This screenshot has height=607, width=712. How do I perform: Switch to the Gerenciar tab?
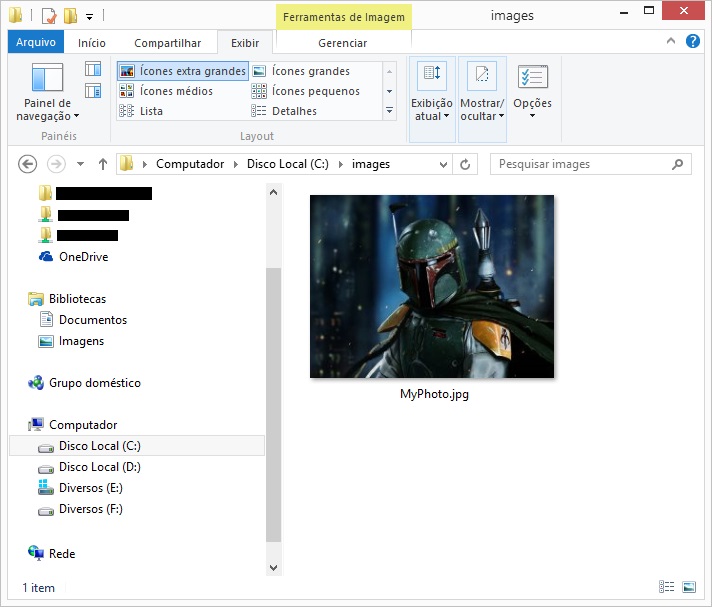coord(342,43)
